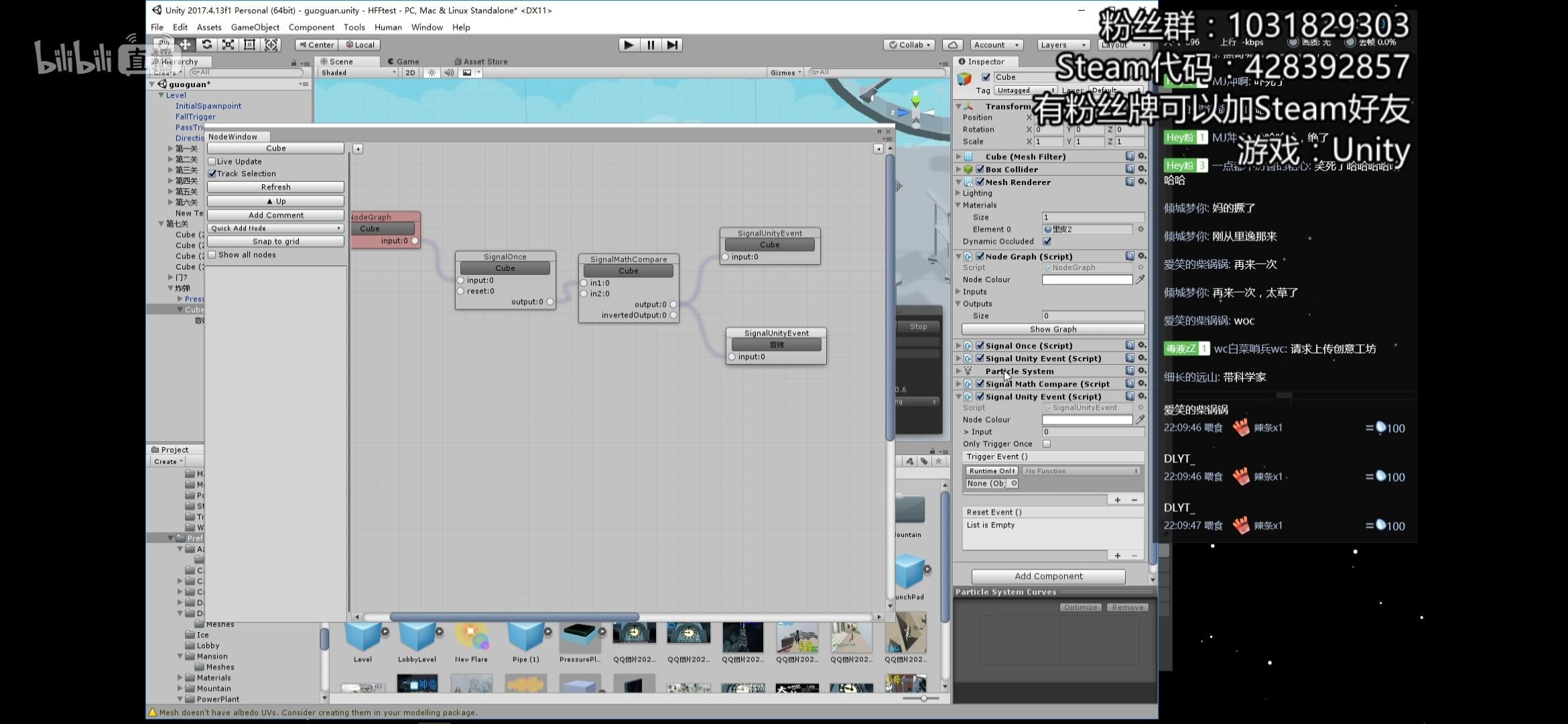The width and height of the screenshot is (1568, 724).
Task: Disable the Signal Once script checkbox
Action: [x=980, y=345]
